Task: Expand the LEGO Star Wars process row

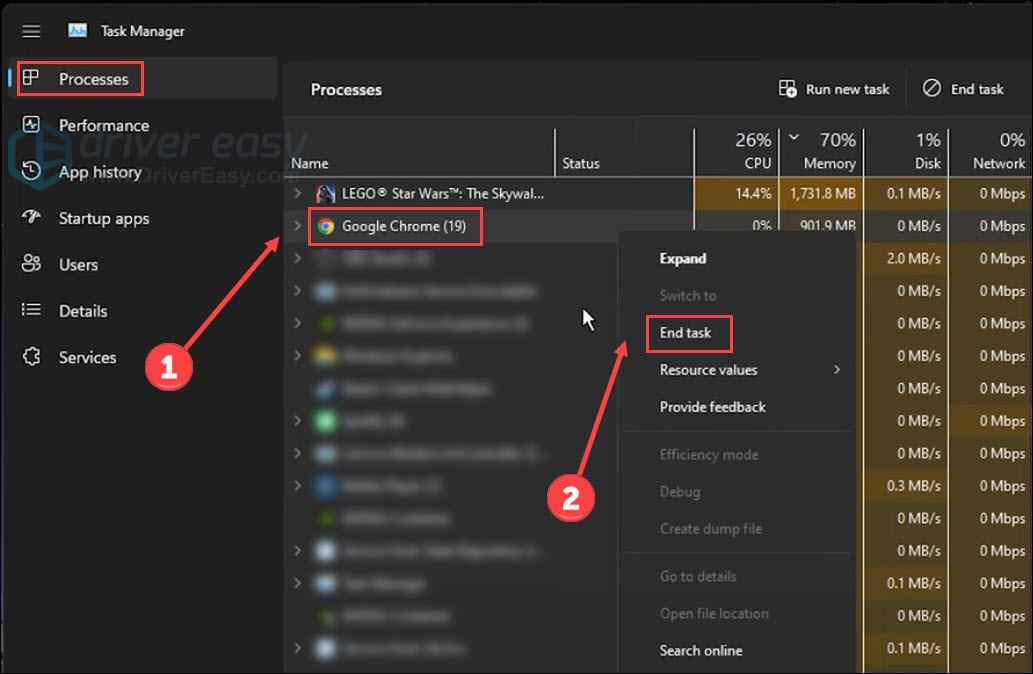Action: [x=297, y=193]
